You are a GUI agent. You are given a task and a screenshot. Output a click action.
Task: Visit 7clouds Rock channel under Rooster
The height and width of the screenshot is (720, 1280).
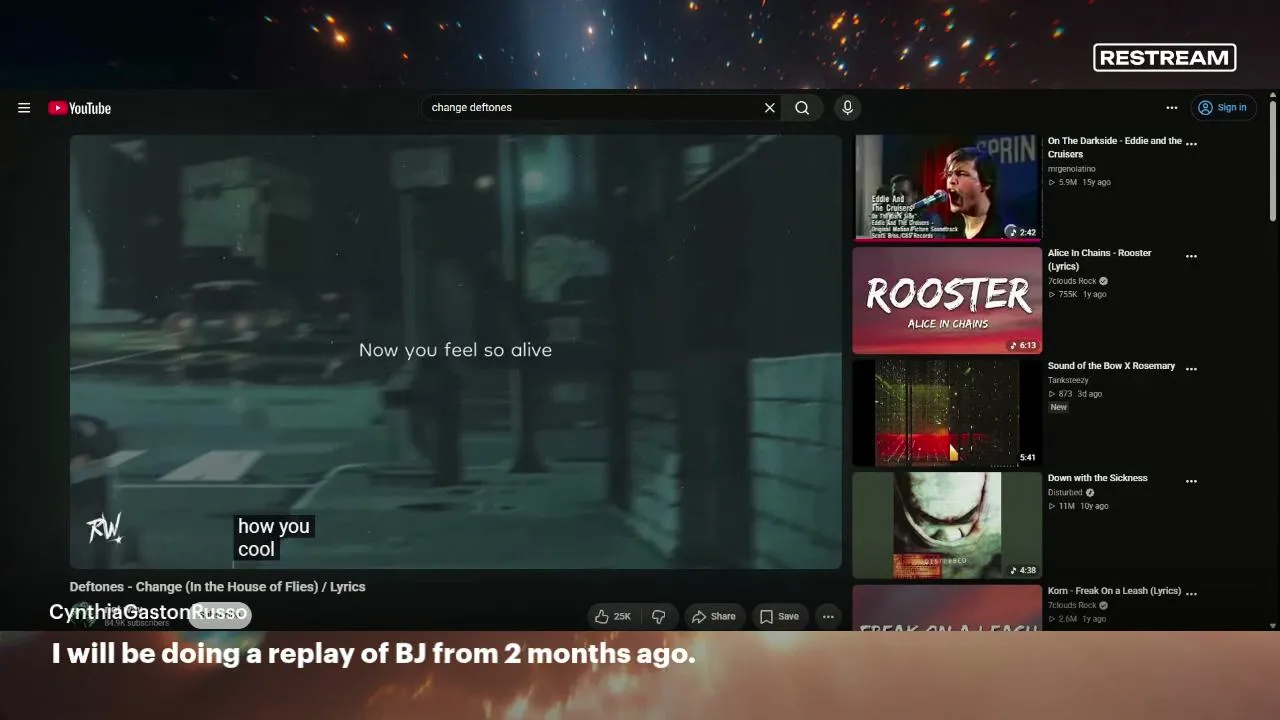click(1072, 281)
